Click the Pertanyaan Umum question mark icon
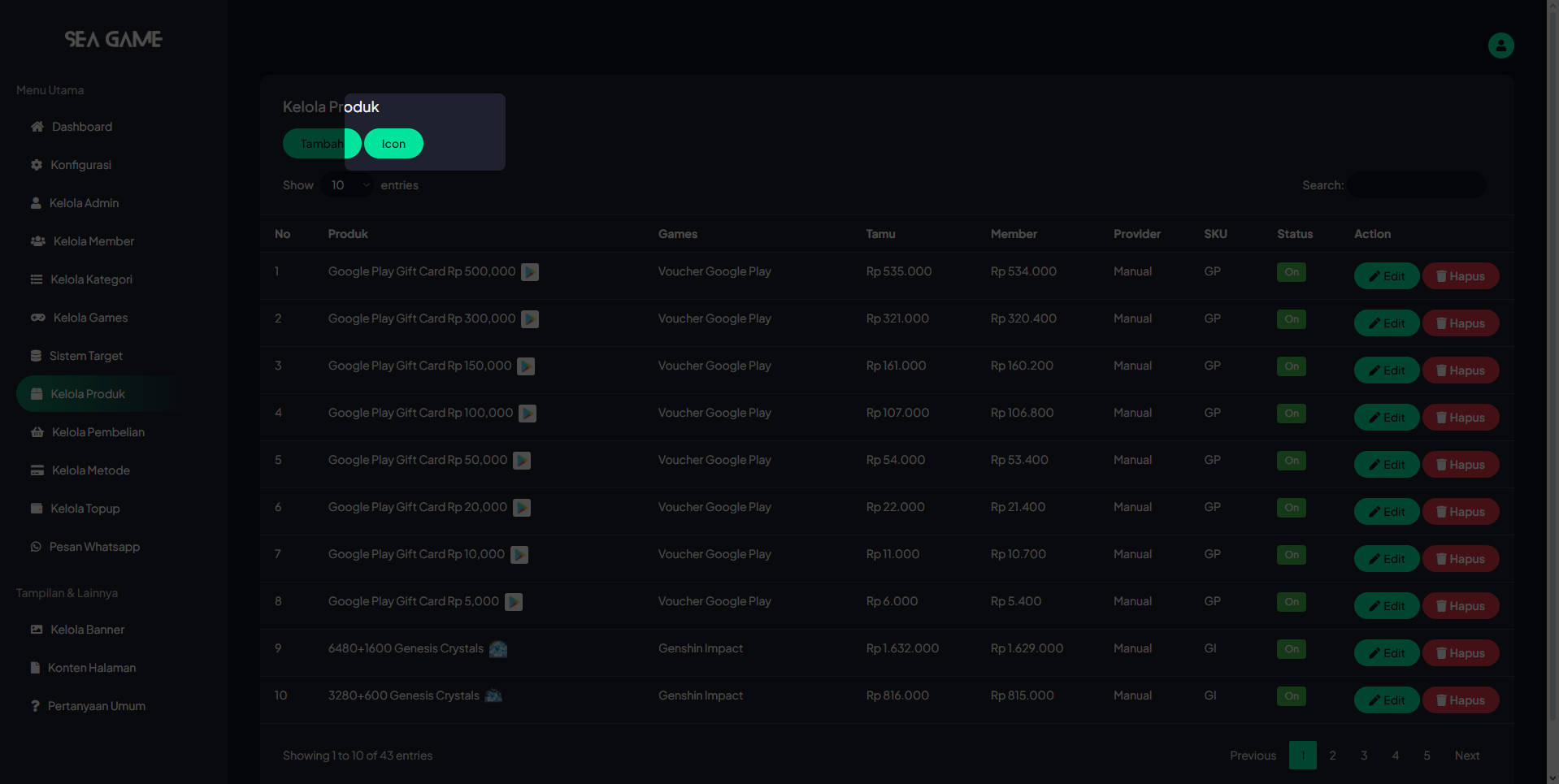Viewport: 1559px width, 784px height. tap(35, 706)
